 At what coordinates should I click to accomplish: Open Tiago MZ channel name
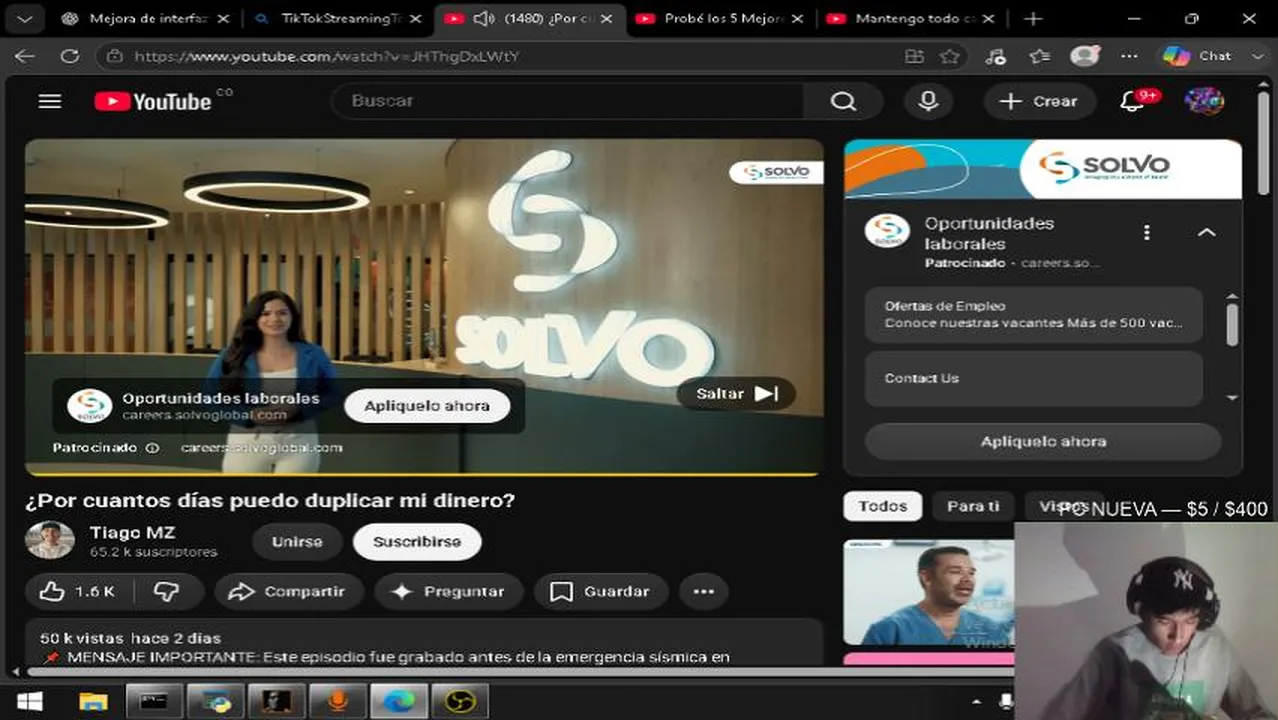[132, 533]
